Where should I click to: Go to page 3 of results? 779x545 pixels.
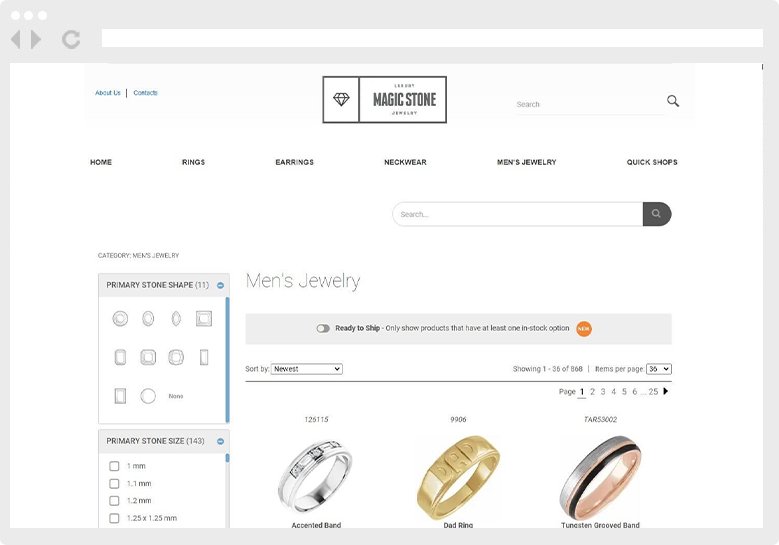tap(603, 391)
